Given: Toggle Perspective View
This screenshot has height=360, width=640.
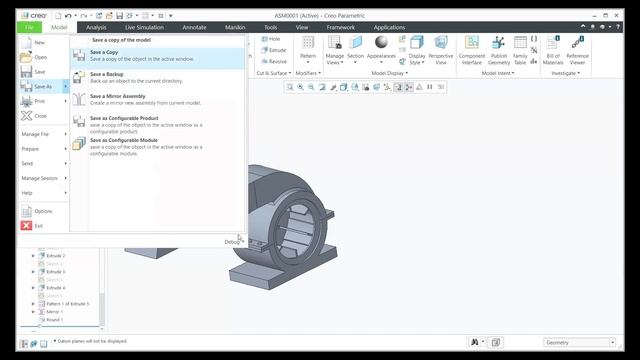Looking at the screenshot, I should [x=441, y=50].
